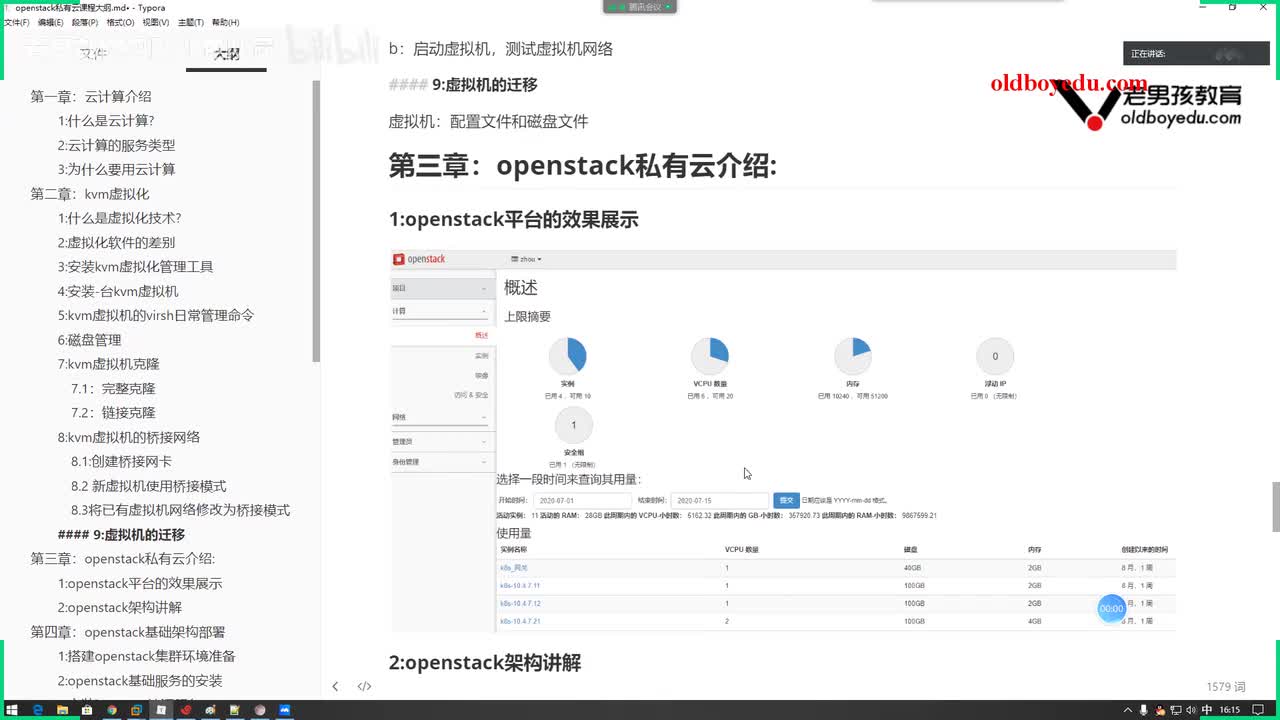Go to outline item 8.3将已有虚拟机网络修改为桥接模式
Viewport: 1280px width, 720px height.
(x=180, y=510)
